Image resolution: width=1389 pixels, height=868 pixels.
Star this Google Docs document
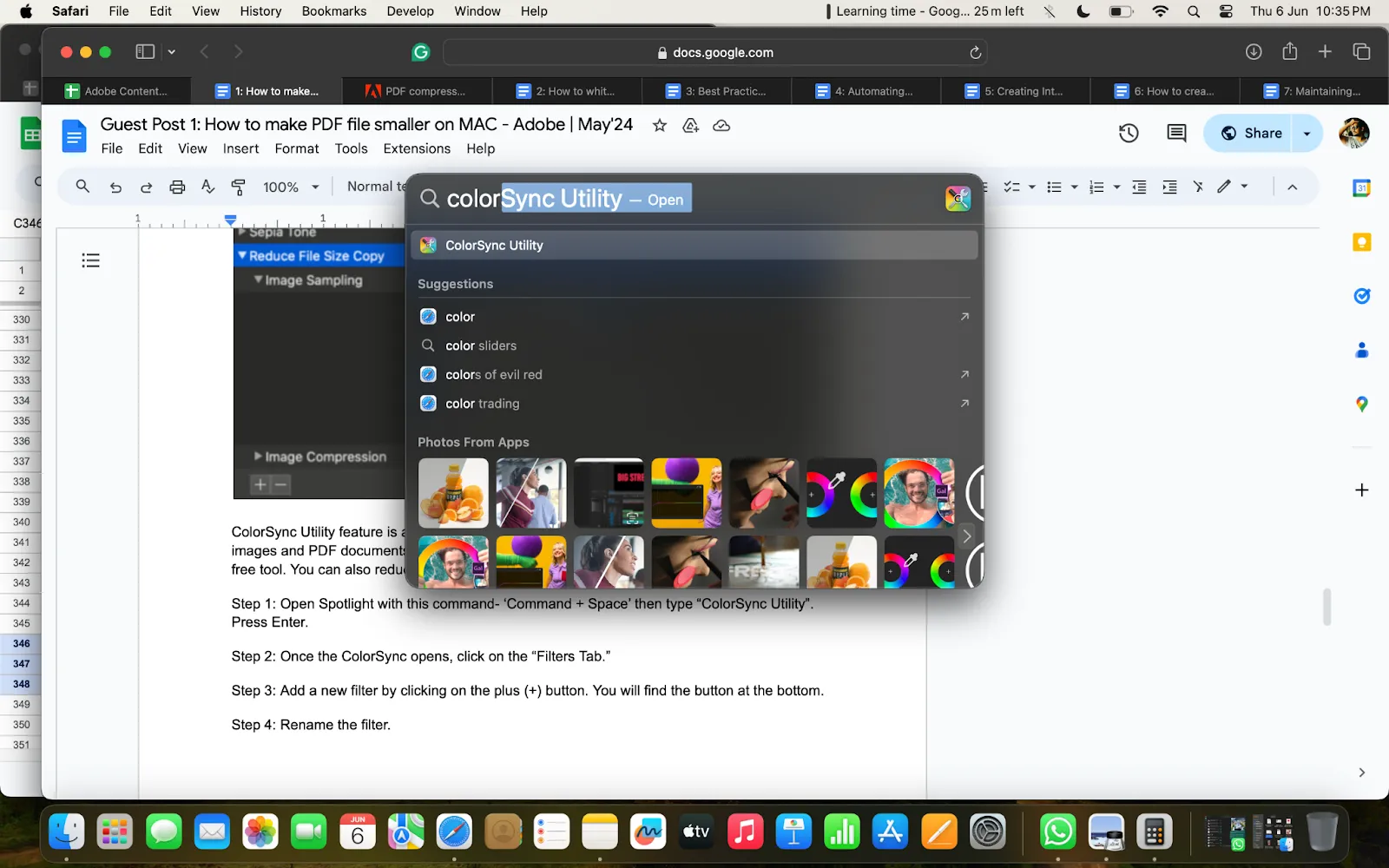tap(660, 125)
